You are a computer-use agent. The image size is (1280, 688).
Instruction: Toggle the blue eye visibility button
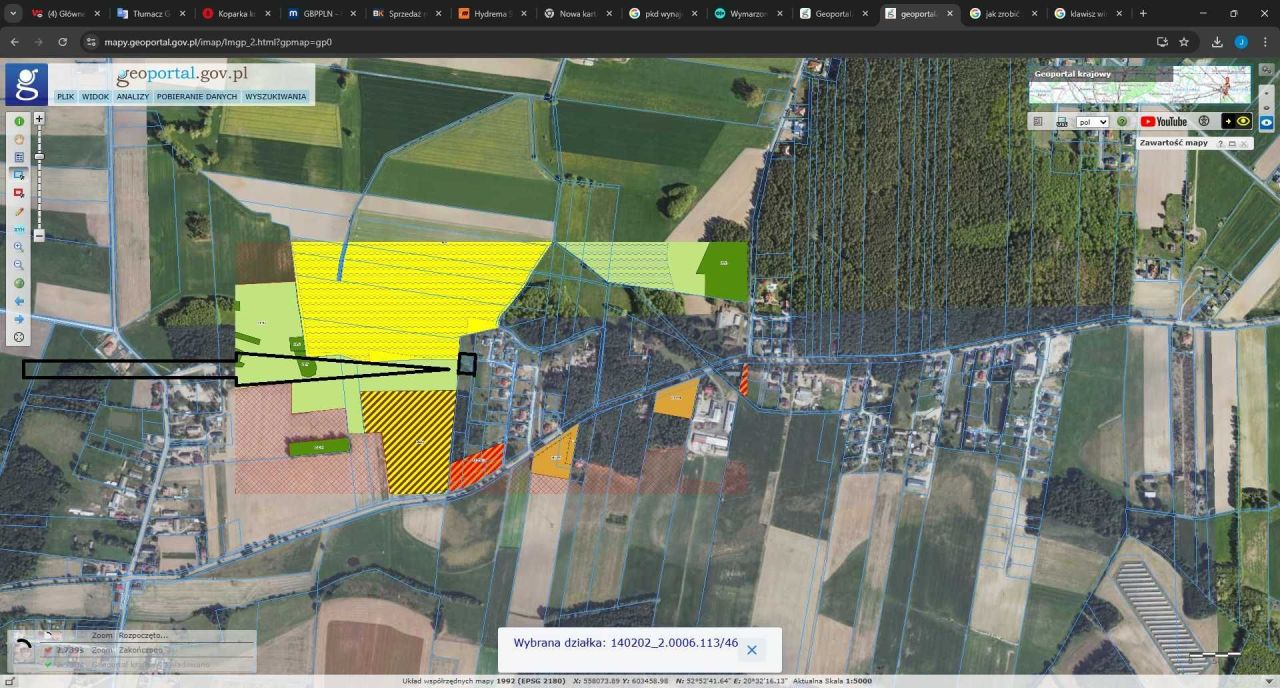(1265, 121)
